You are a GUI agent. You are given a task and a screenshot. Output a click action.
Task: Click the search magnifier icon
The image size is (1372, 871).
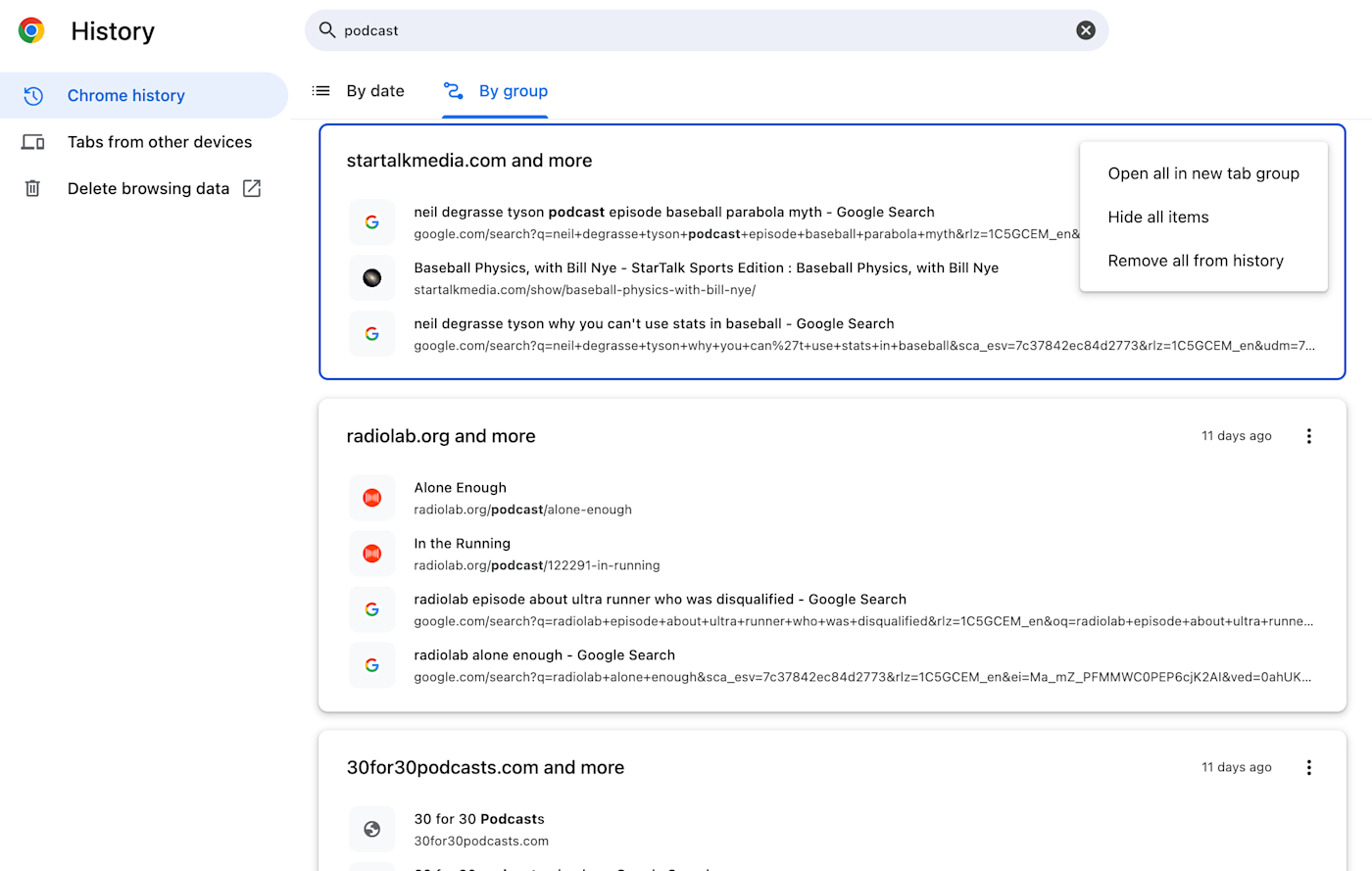327,30
